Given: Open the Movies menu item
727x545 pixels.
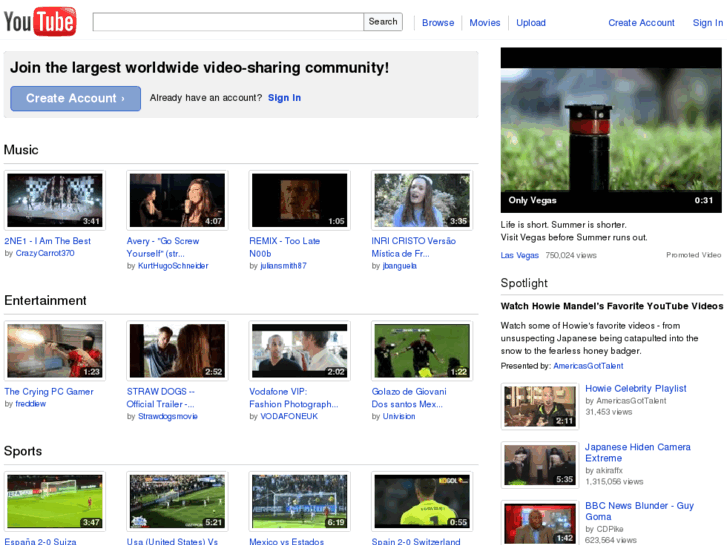Looking at the screenshot, I should tap(485, 23).
